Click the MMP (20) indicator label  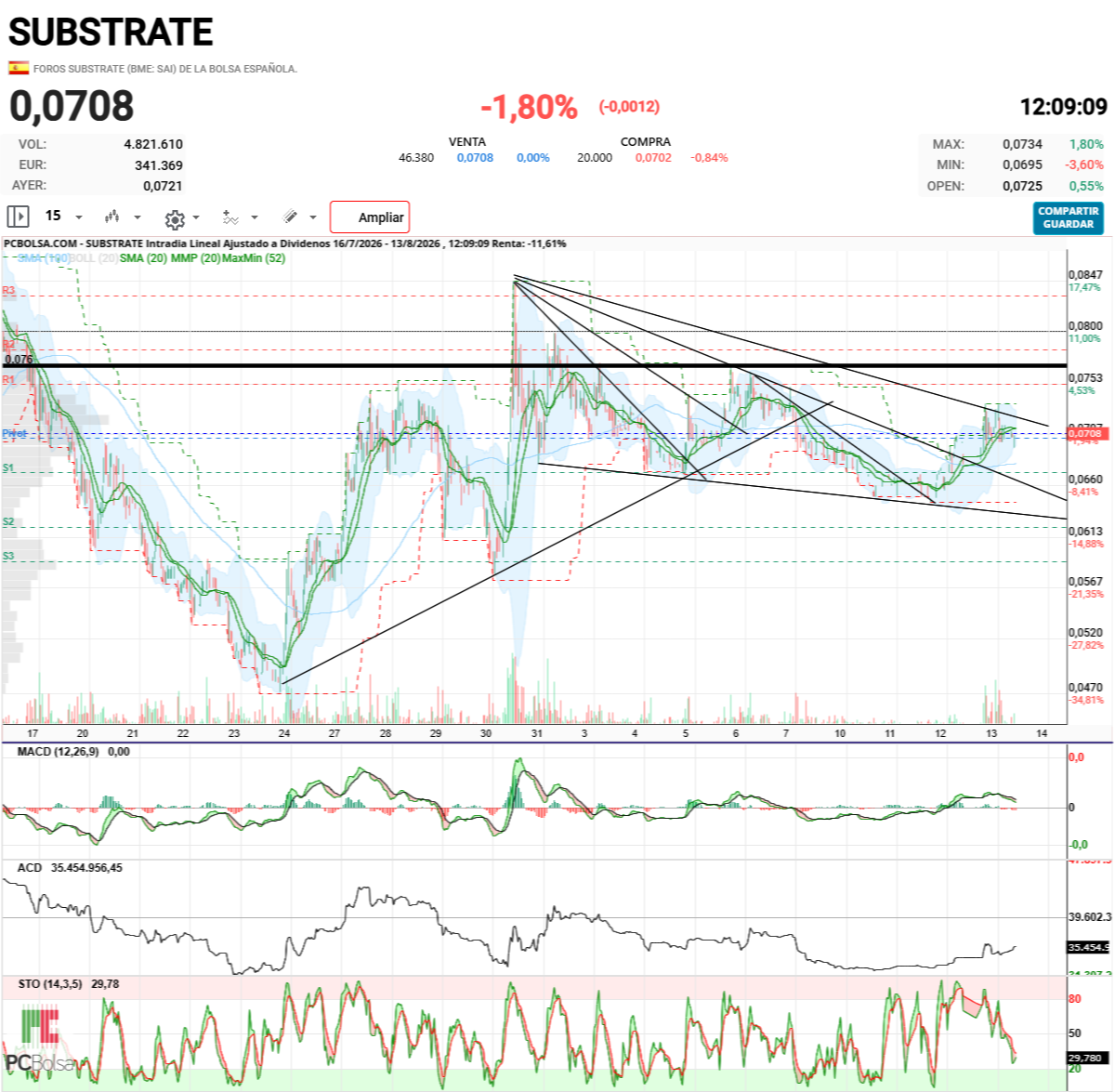(196, 258)
